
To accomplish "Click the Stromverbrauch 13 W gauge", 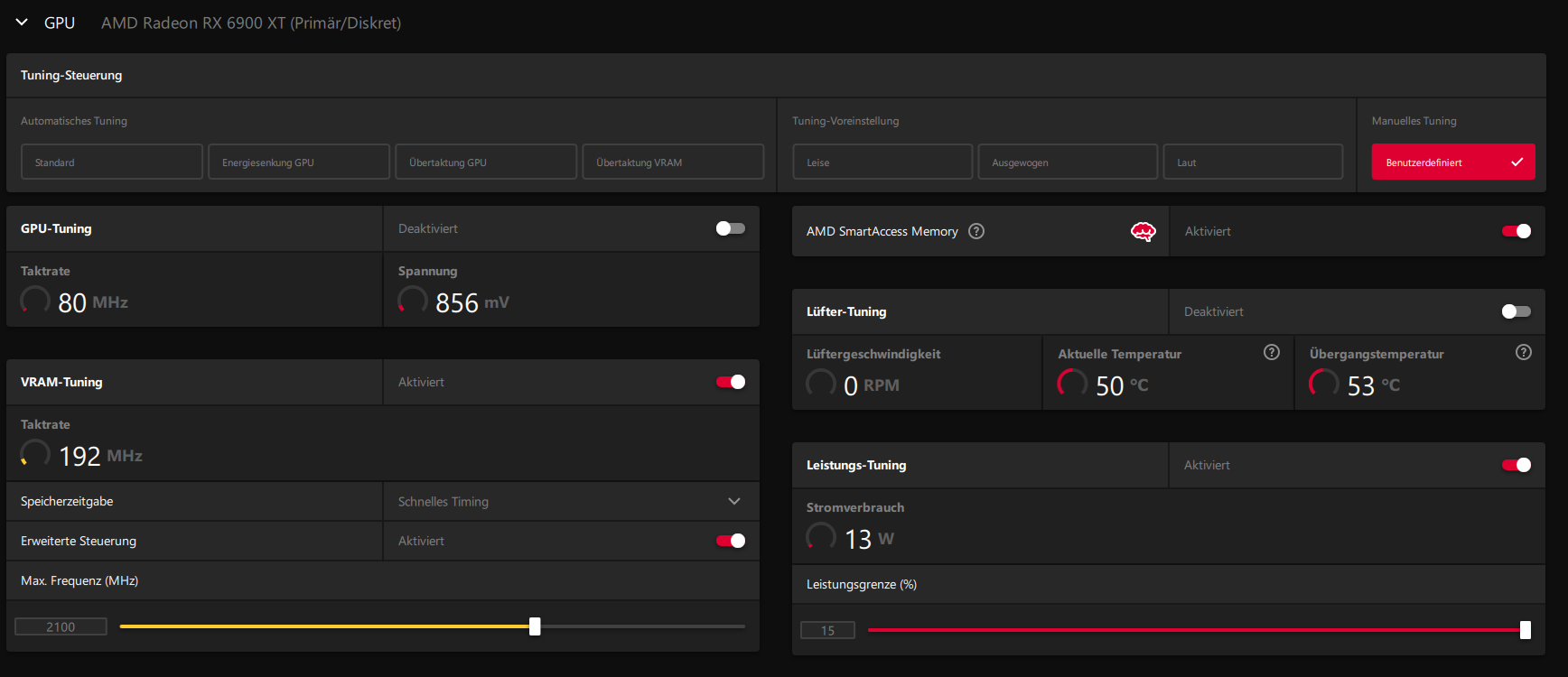I will (x=821, y=536).
